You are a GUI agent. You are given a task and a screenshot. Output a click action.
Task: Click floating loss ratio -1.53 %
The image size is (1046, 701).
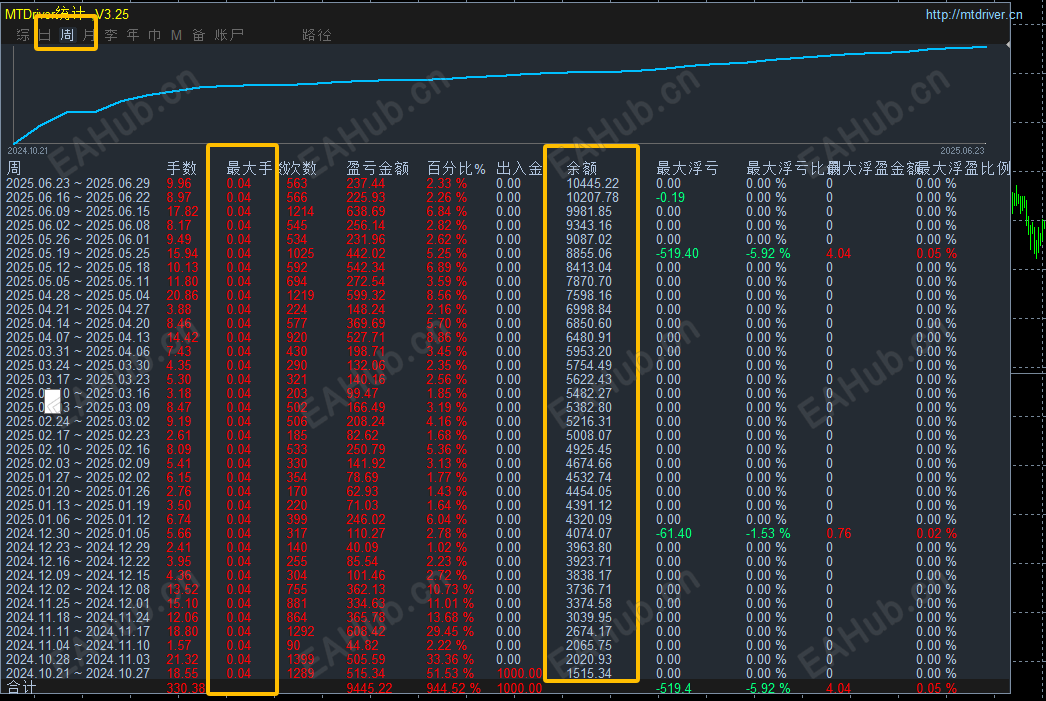768,534
